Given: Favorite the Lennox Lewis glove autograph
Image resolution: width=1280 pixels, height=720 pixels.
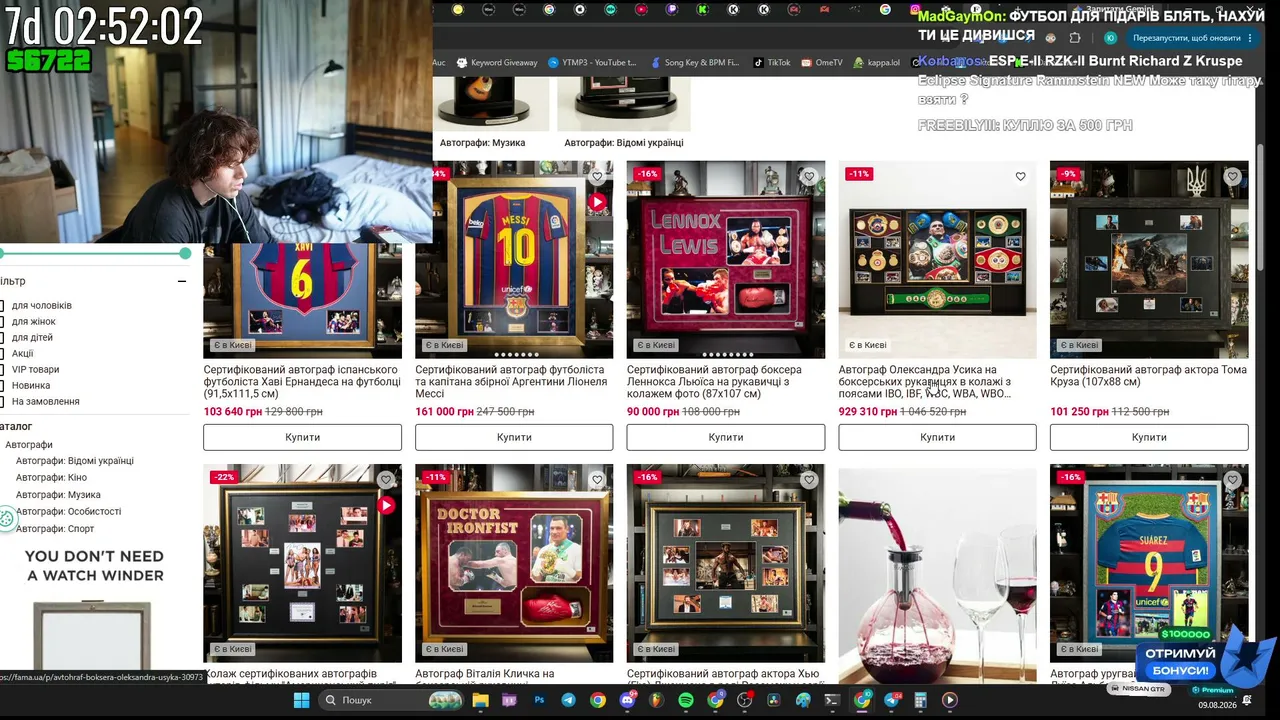Looking at the screenshot, I should pyautogui.click(x=809, y=177).
